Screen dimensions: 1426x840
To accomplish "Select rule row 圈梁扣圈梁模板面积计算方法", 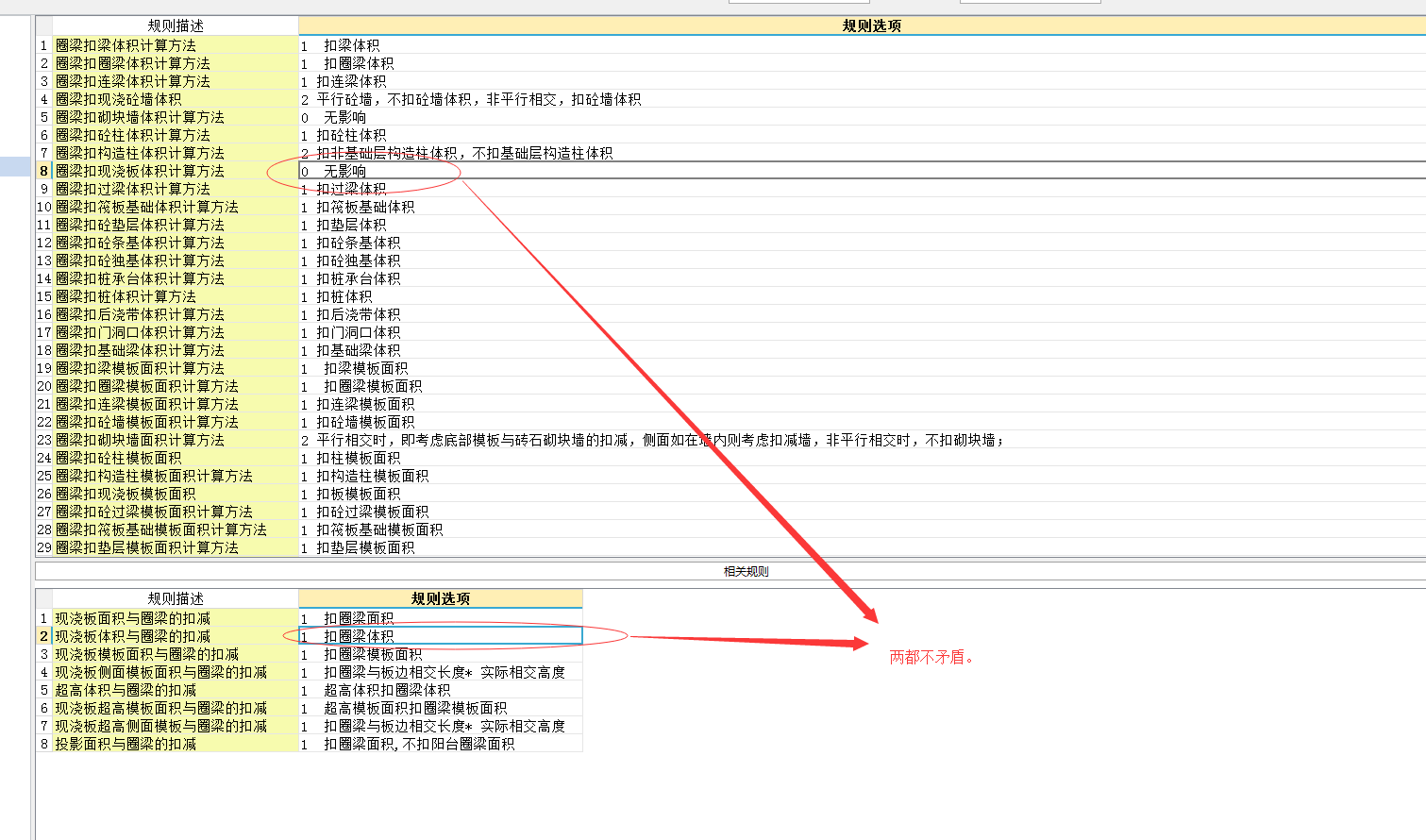I will (176, 386).
